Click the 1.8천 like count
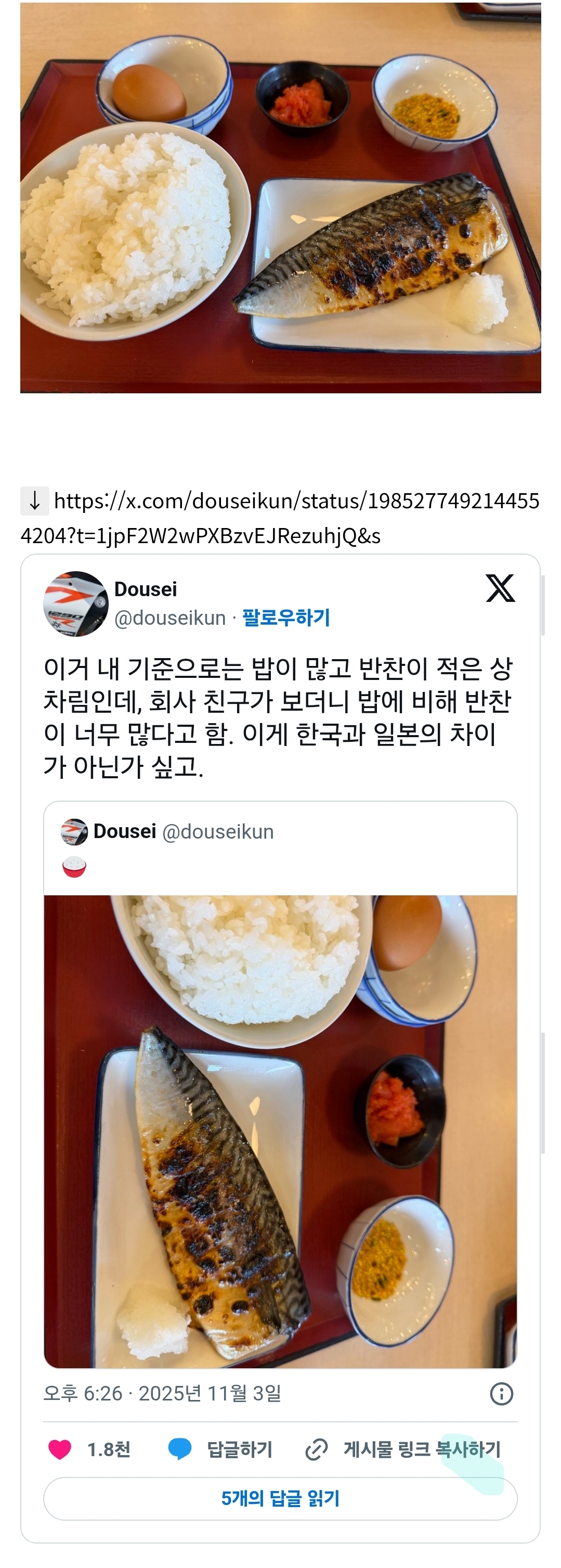Image resolution: width=561 pixels, height=1568 pixels. point(108,1449)
